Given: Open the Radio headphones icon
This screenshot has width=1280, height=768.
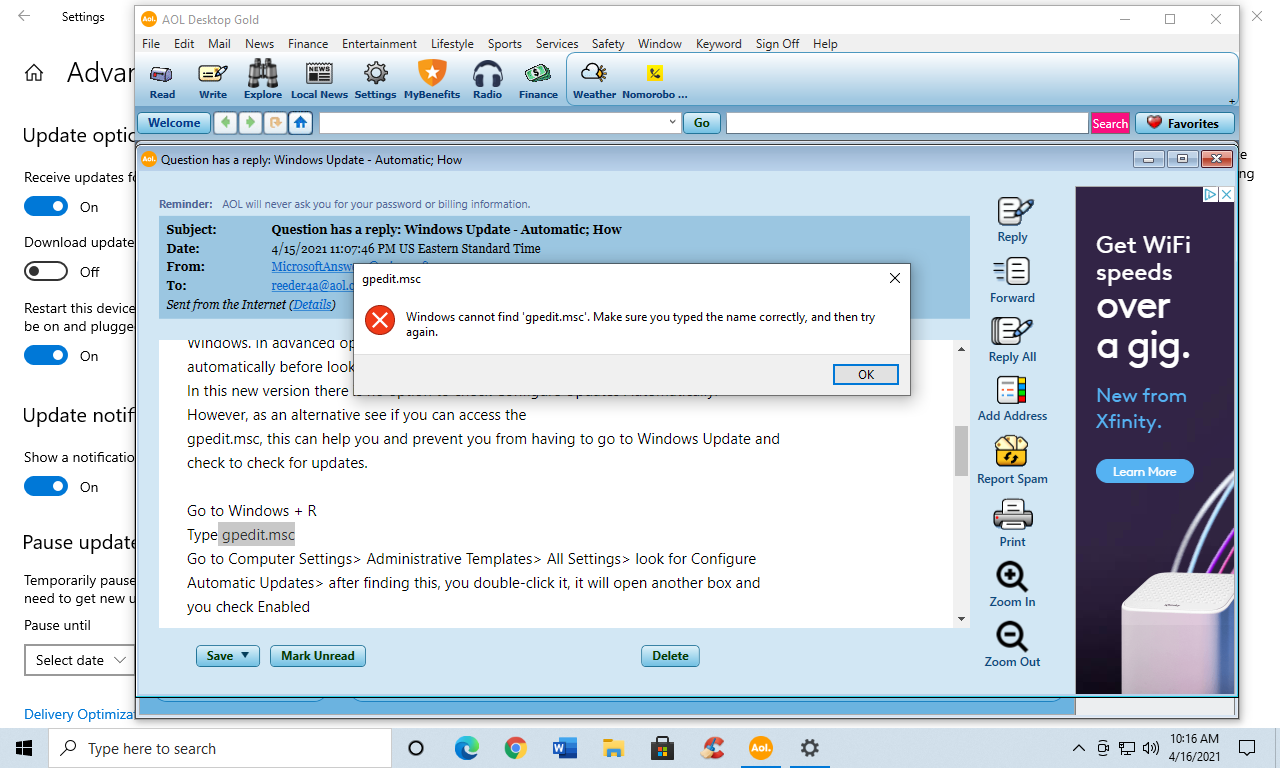Looking at the screenshot, I should [x=488, y=80].
